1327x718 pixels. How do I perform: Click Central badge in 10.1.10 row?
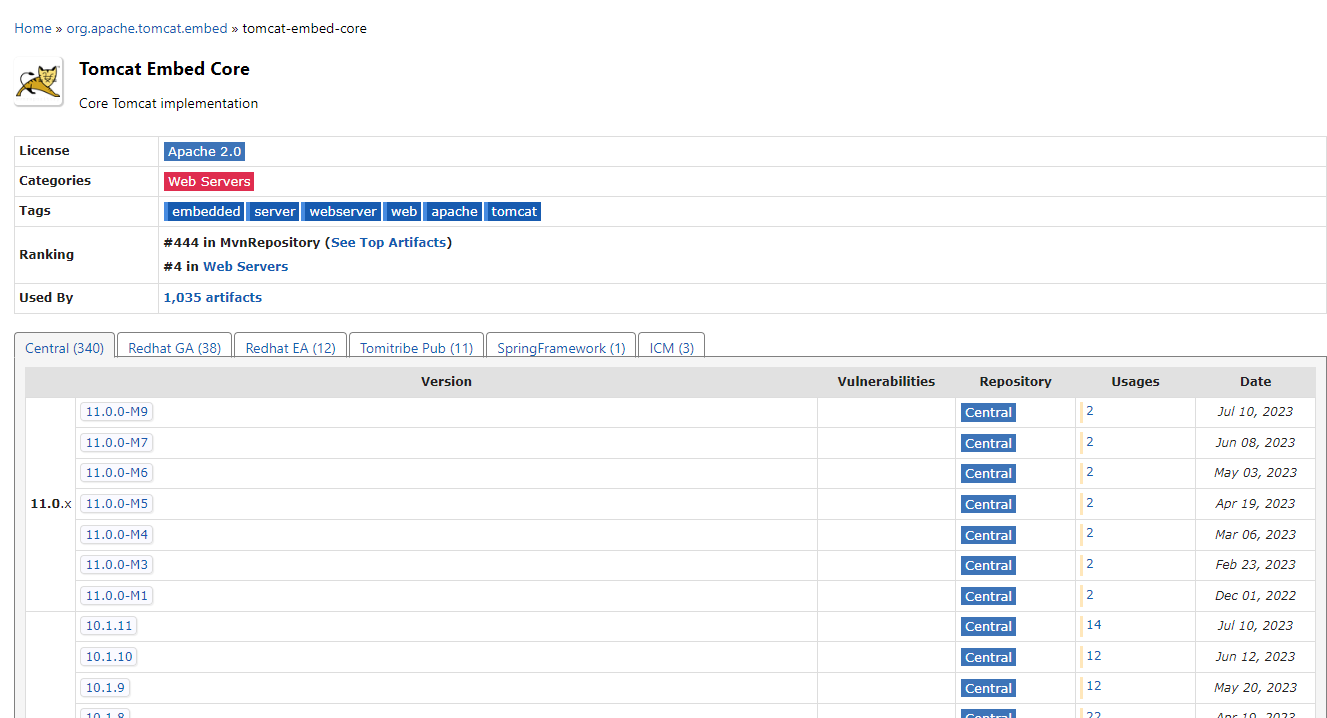(988, 657)
